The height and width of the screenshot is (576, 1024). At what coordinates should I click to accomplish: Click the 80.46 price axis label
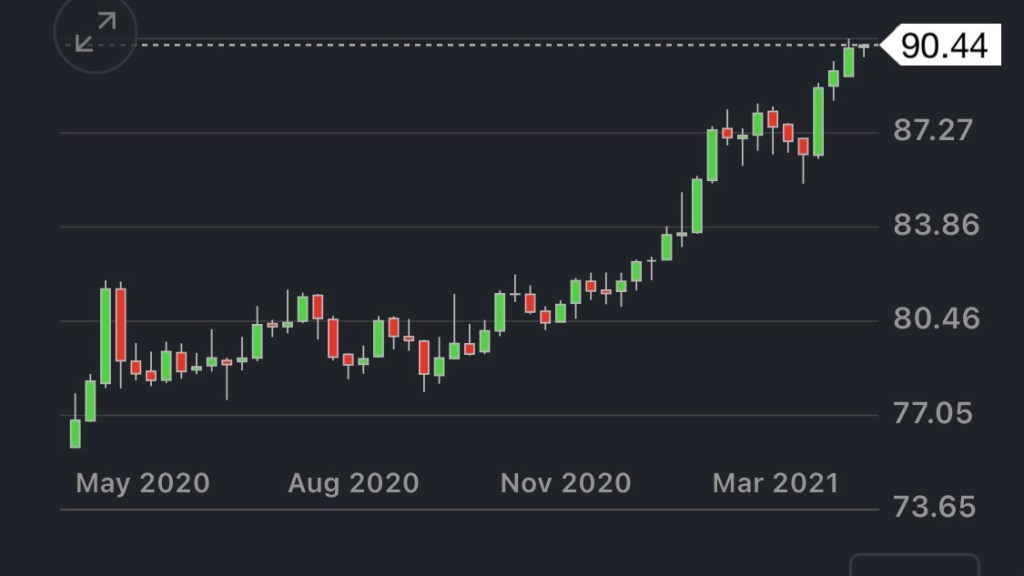[932, 319]
